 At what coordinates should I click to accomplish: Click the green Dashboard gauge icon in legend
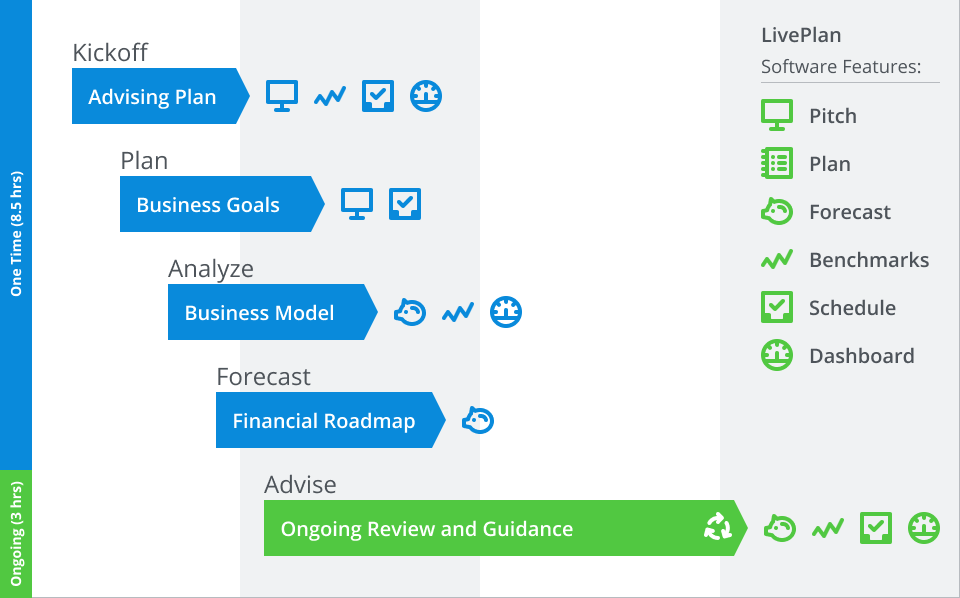777,356
